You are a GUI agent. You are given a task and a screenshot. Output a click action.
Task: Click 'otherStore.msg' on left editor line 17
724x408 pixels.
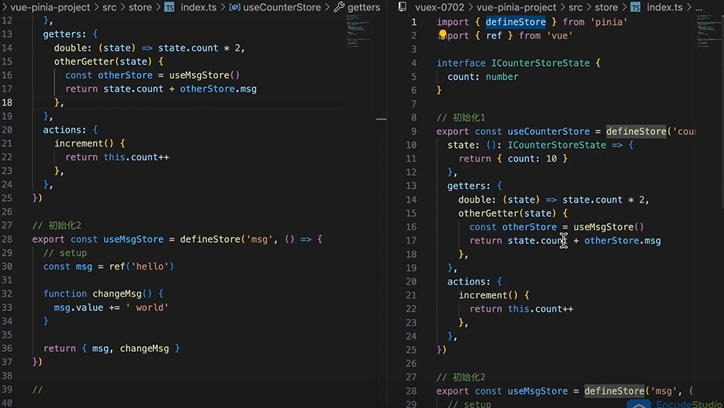(218, 89)
